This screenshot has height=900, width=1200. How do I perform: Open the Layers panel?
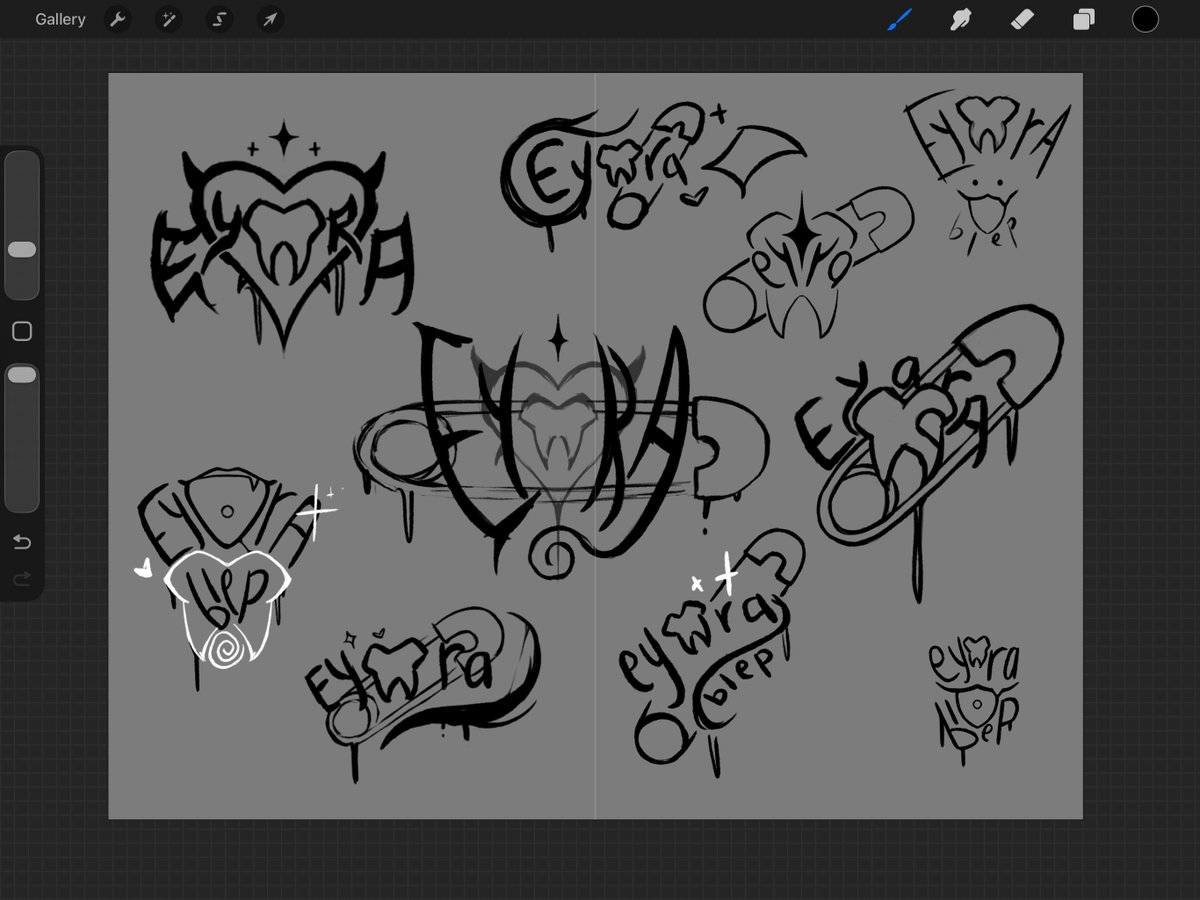tap(1084, 19)
